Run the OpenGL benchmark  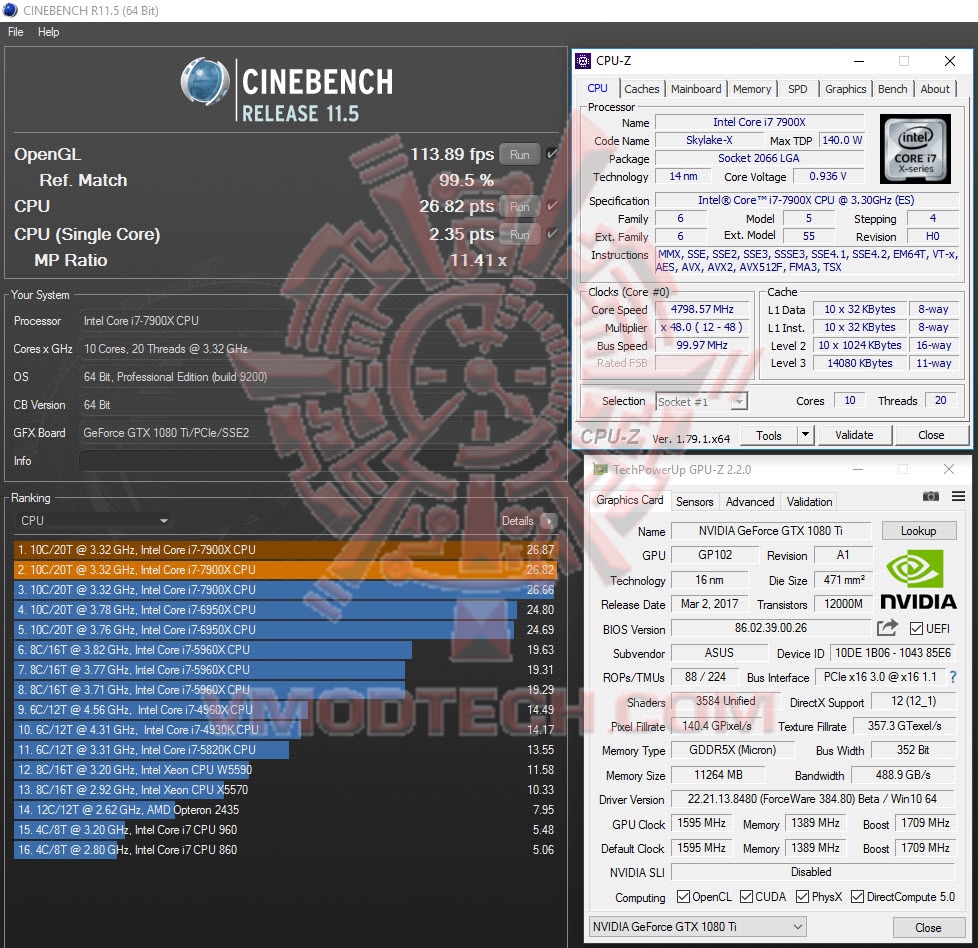(520, 154)
